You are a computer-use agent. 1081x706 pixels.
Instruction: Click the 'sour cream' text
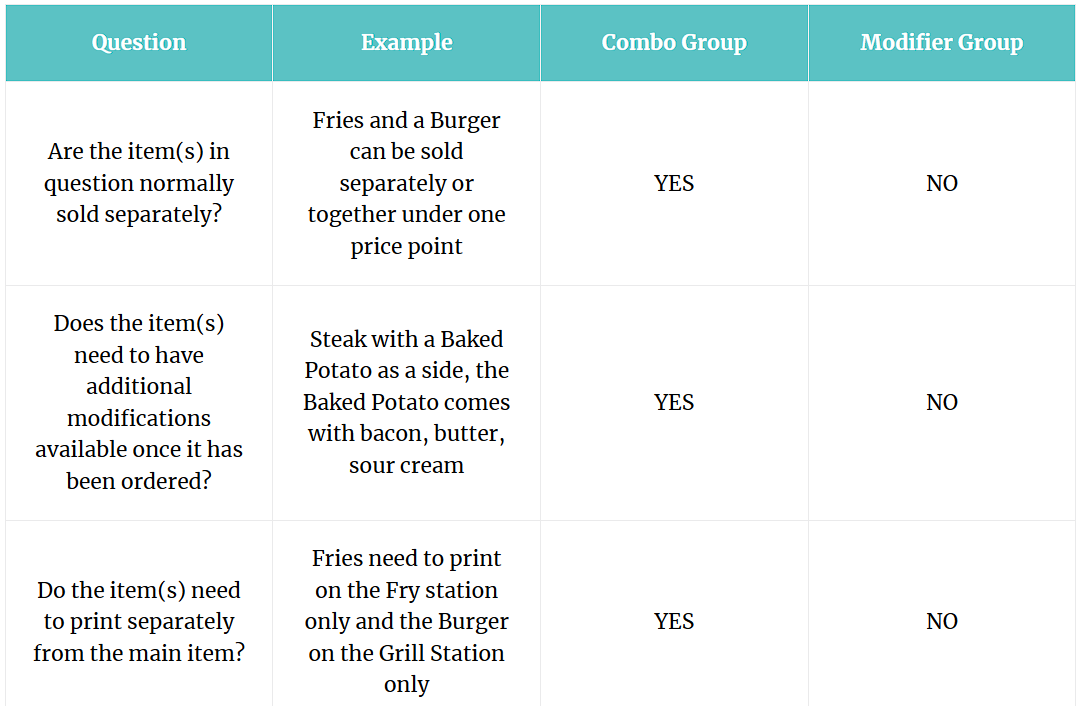point(406,466)
